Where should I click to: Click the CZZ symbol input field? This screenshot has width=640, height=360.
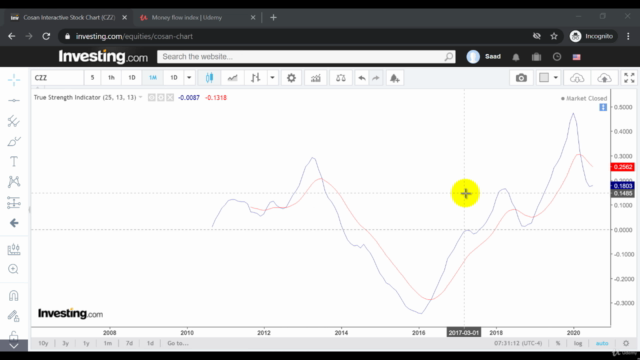pos(57,78)
